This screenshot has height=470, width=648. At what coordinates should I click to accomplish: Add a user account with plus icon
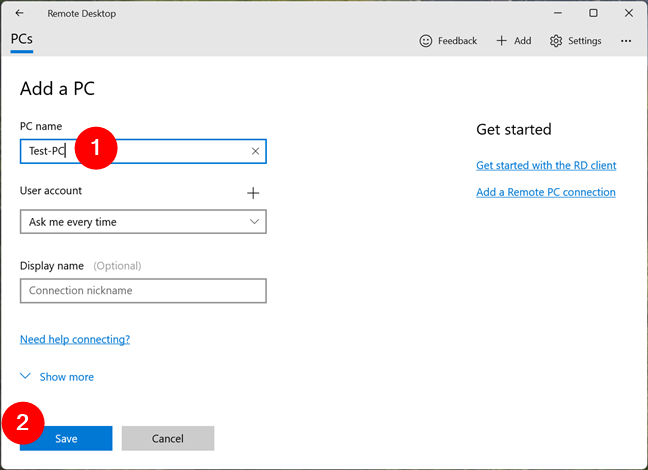(x=253, y=193)
